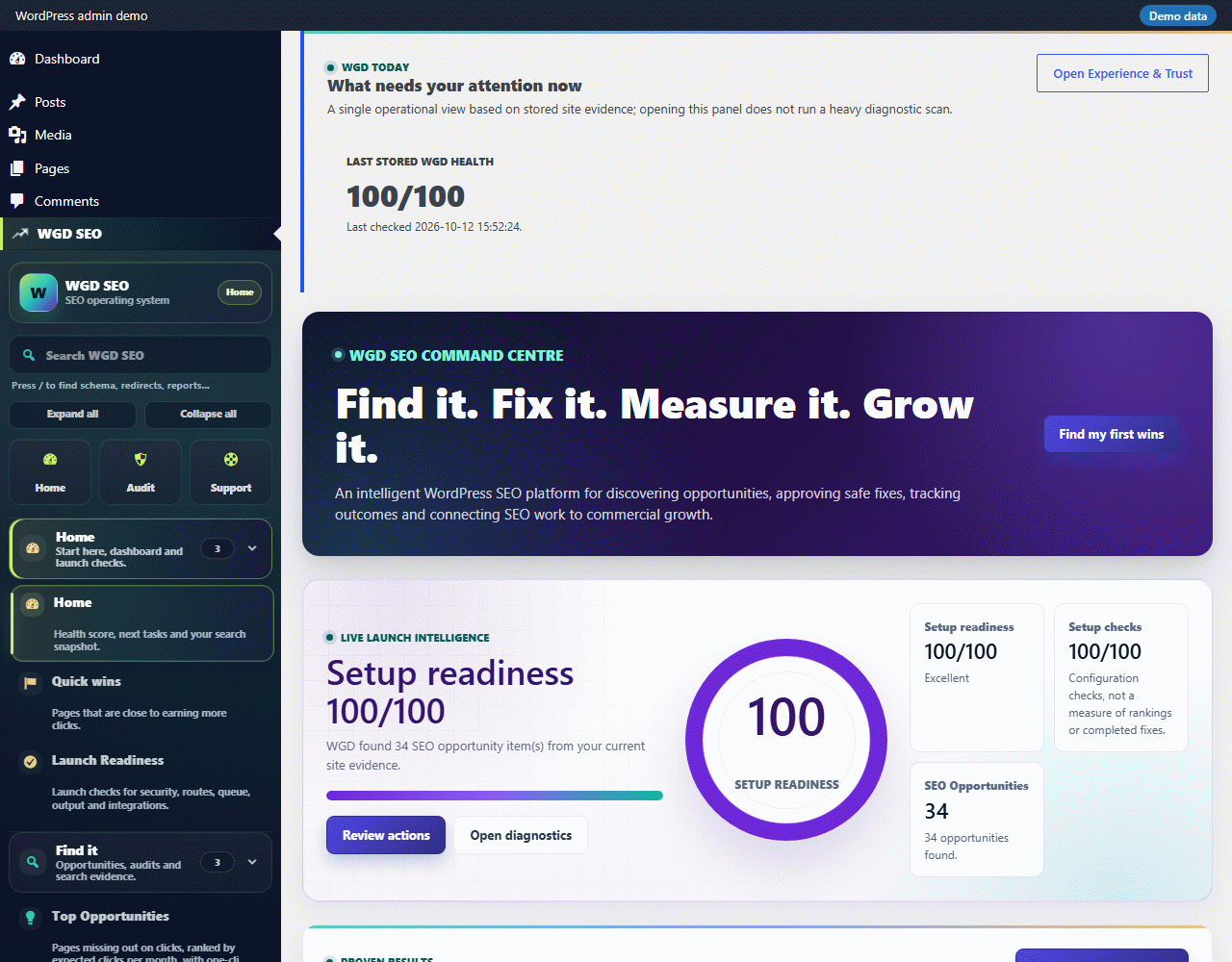Click the WGD SEO trend icon
This screenshot has width=1232, height=962.
[20, 234]
